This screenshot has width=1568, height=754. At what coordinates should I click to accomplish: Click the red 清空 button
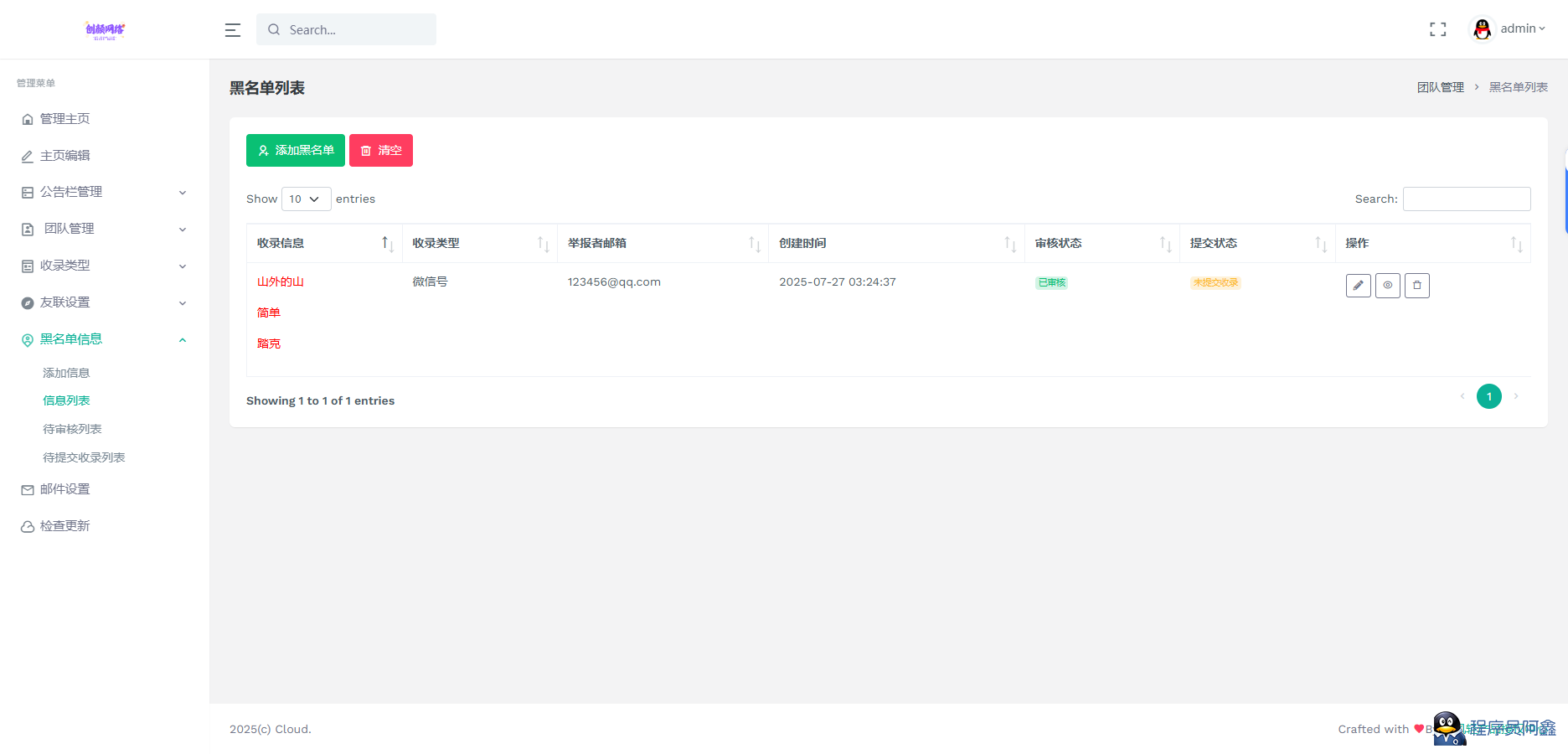[x=381, y=151]
